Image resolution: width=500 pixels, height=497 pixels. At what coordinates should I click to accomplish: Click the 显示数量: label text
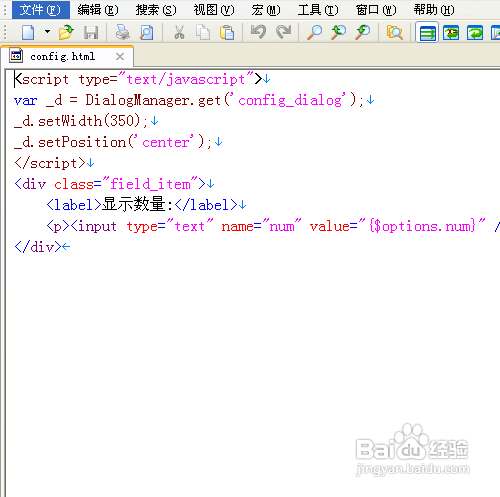pyautogui.click(x=137, y=204)
